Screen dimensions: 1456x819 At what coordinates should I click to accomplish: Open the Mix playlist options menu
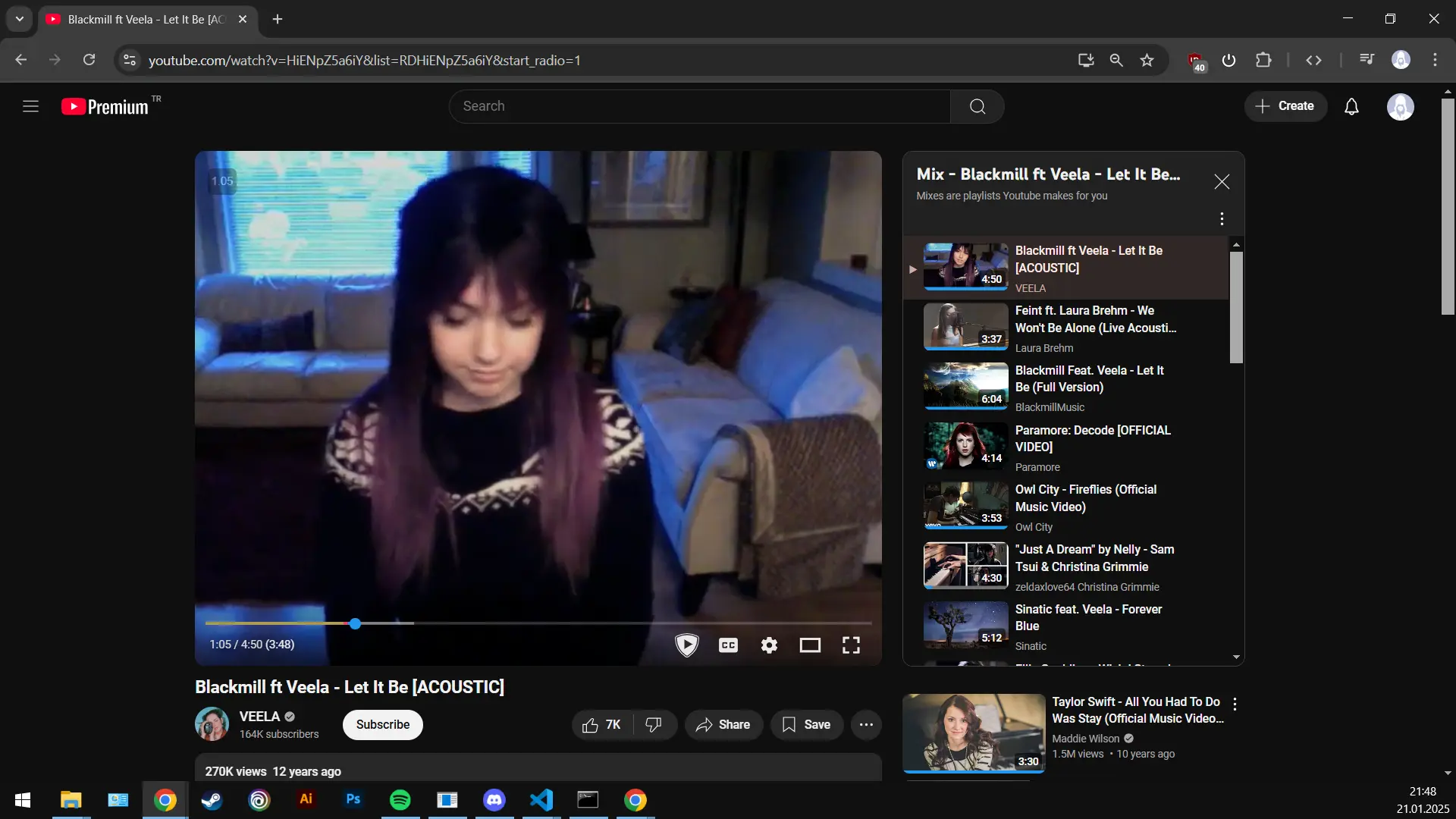(1222, 219)
